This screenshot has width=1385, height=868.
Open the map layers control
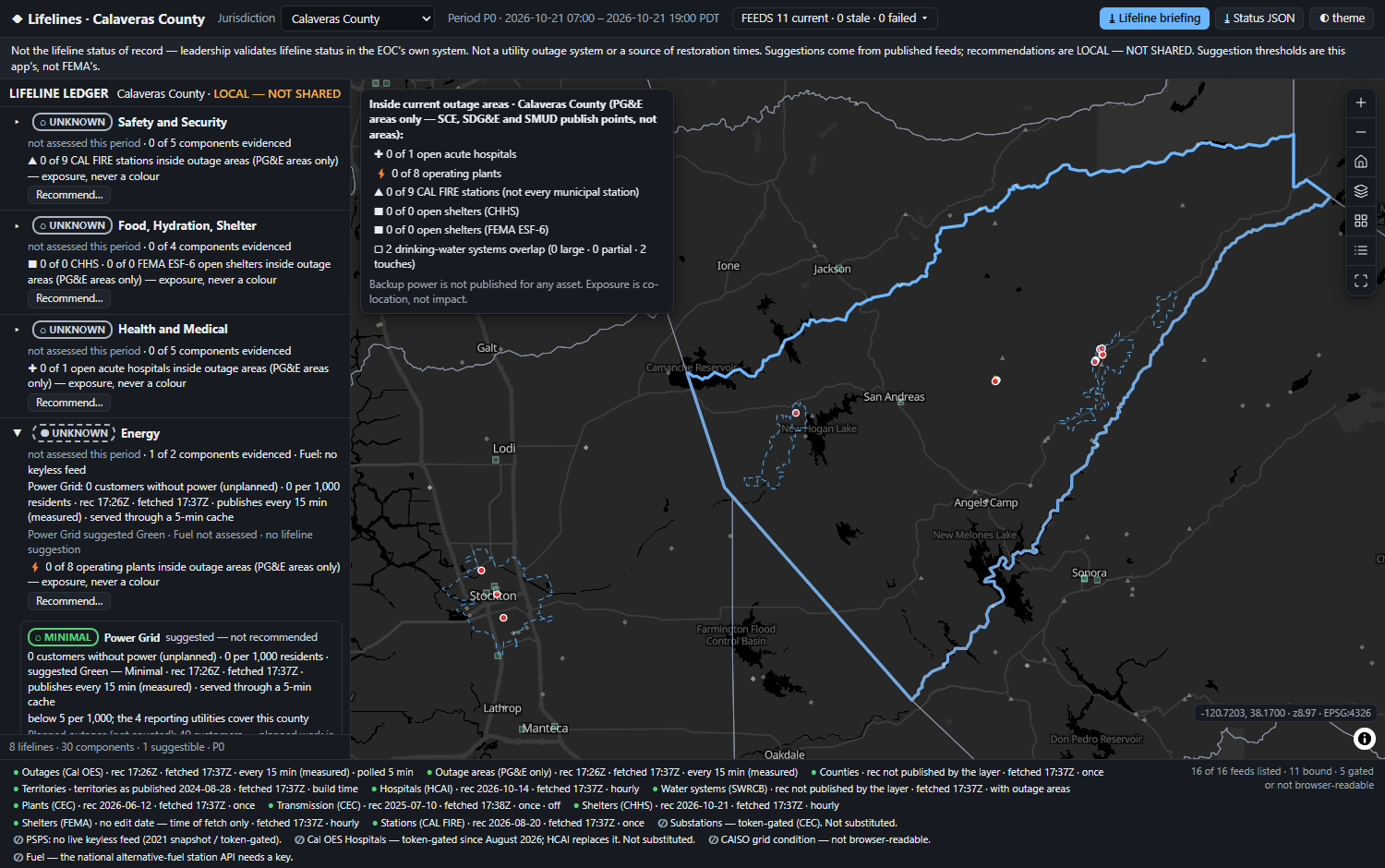(x=1360, y=191)
